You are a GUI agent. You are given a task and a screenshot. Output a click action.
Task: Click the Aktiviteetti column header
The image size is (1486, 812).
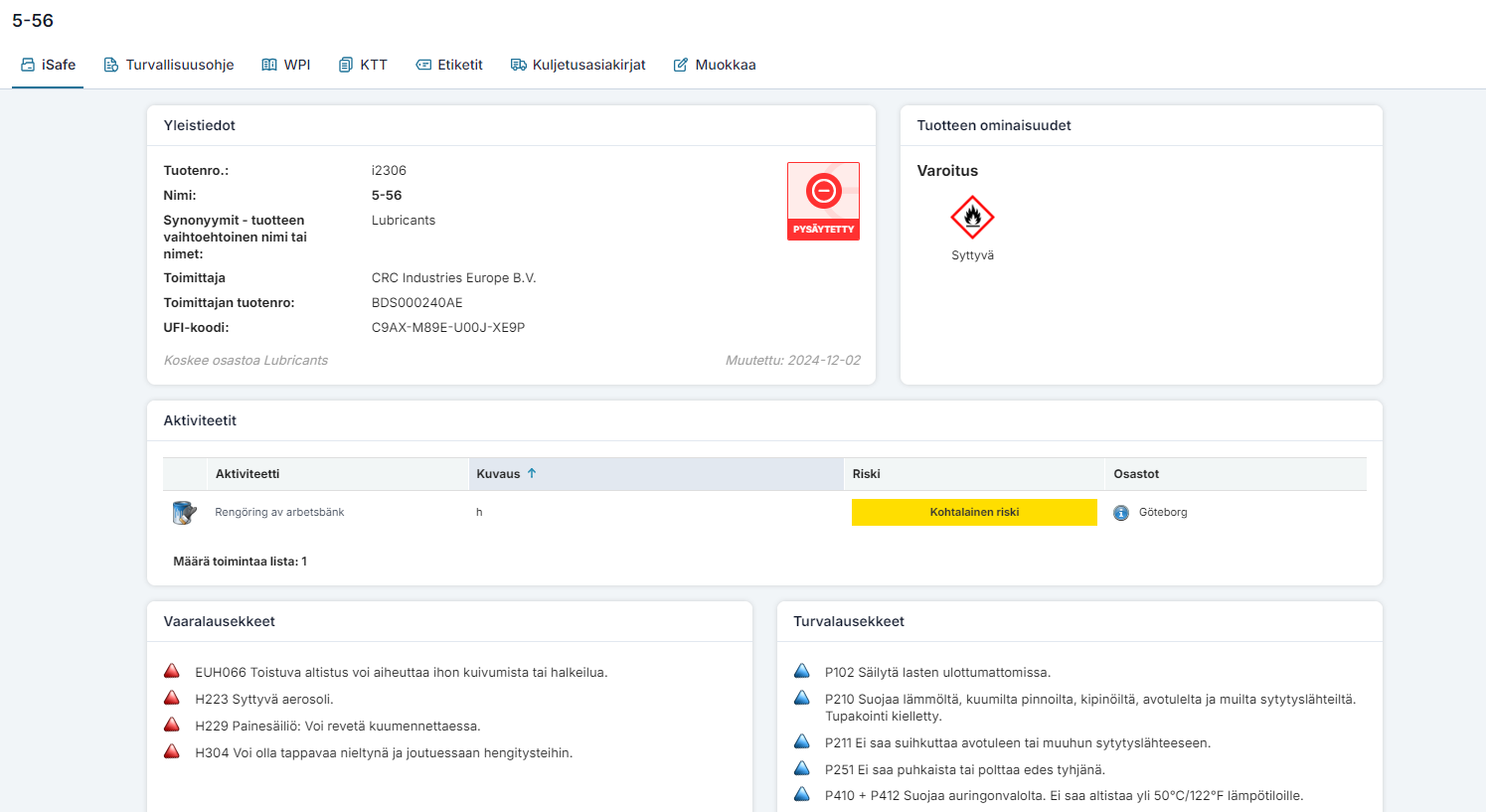coord(337,474)
